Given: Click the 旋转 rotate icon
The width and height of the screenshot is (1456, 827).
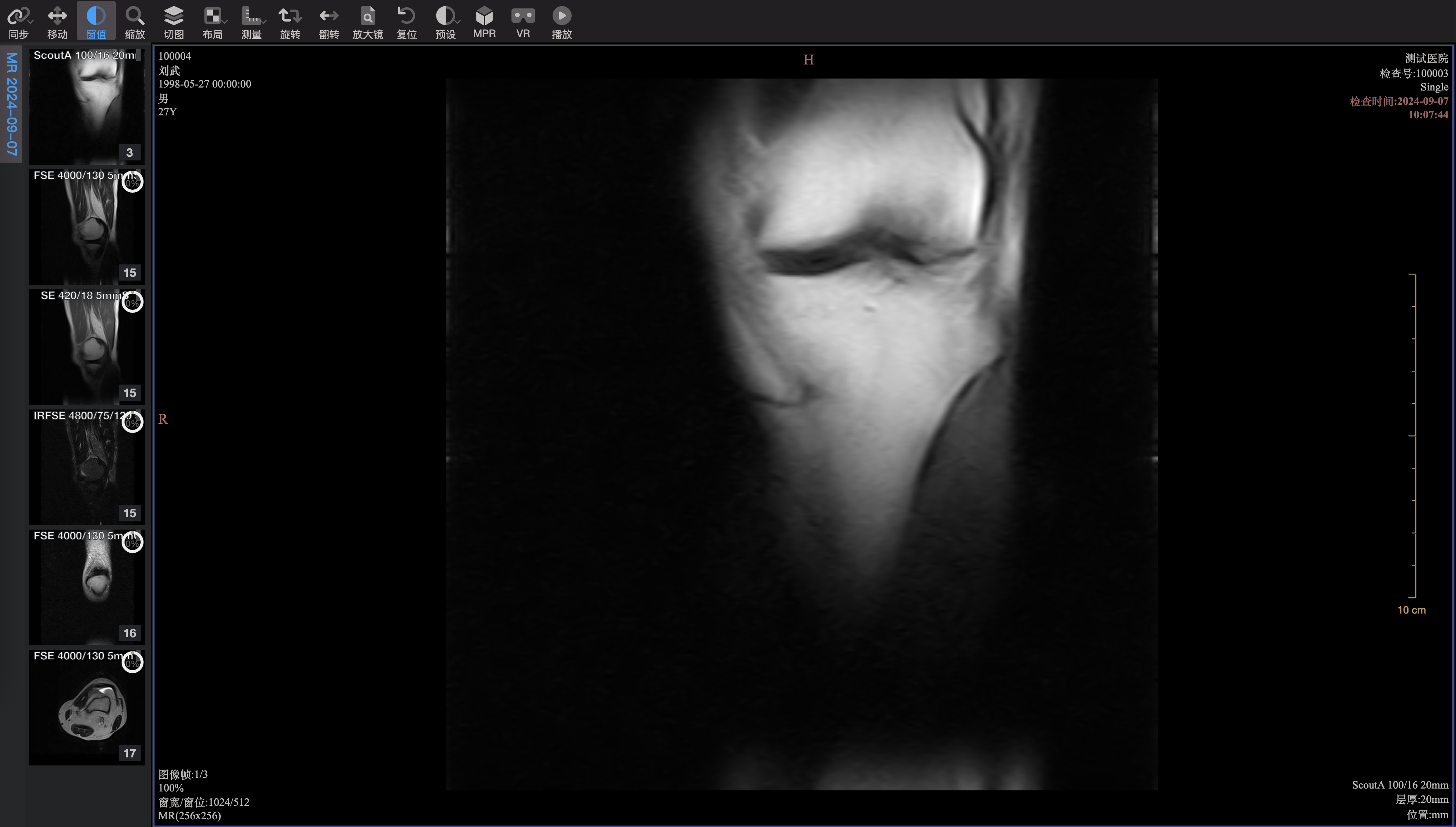Looking at the screenshot, I should click(x=290, y=16).
